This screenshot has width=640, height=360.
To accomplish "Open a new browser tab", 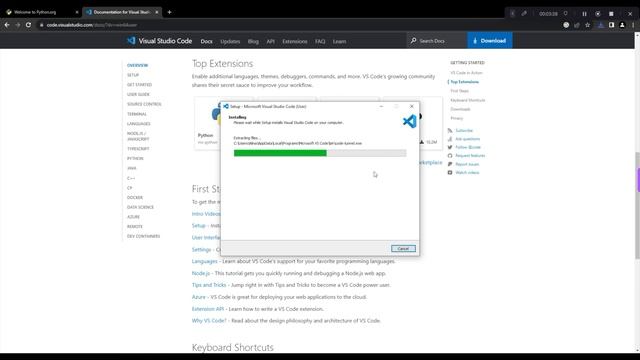I will [169, 12].
